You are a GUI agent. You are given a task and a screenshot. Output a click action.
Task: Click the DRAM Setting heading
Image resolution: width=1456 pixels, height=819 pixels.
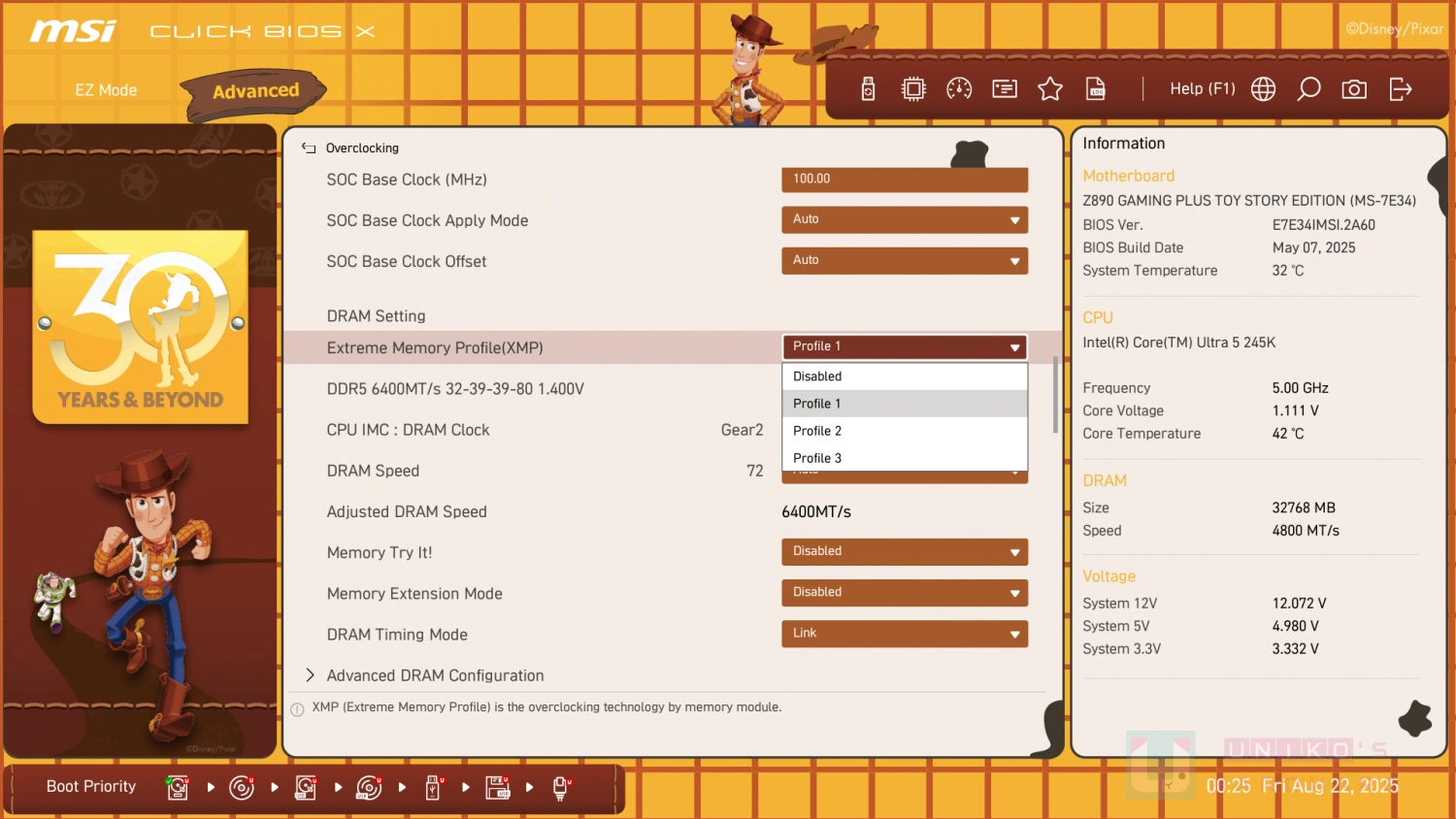point(376,316)
